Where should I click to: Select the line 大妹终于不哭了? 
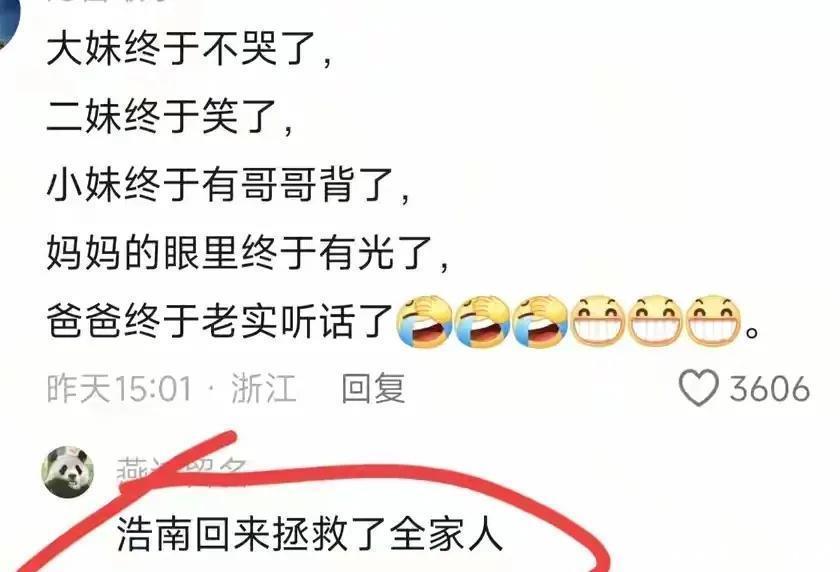(x=188, y=49)
